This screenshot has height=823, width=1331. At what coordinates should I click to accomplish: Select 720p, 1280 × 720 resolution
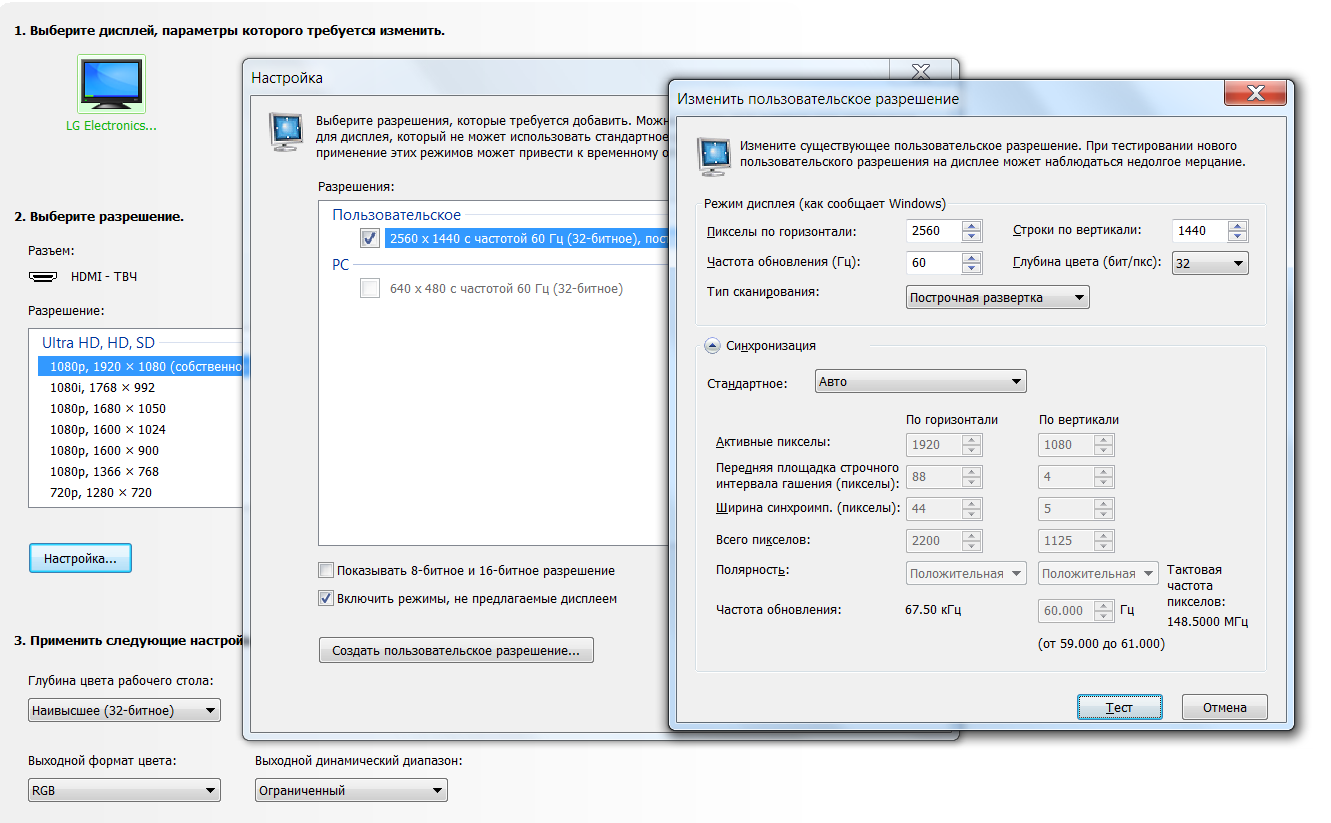tap(101, 492)
